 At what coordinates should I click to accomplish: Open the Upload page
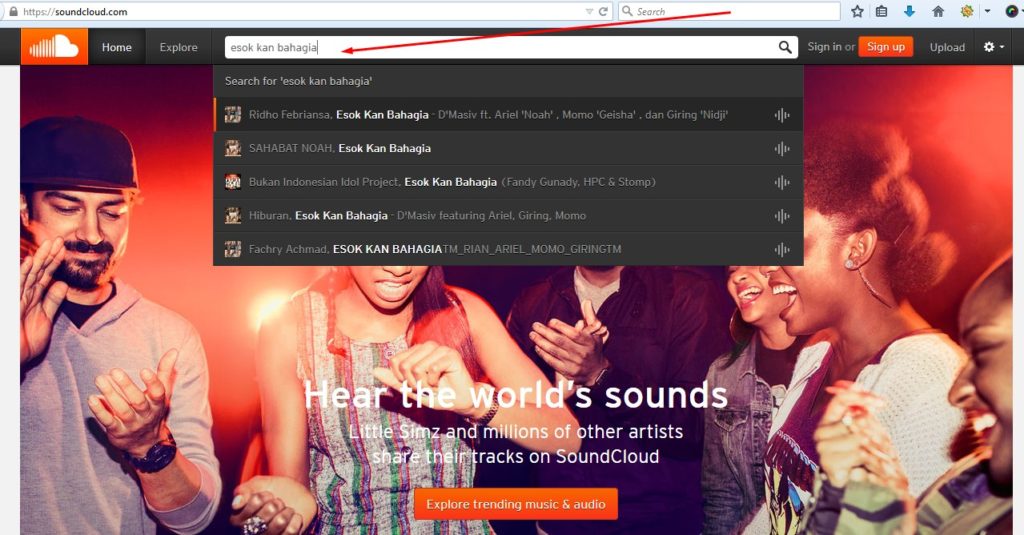click(x=947, y=47)
